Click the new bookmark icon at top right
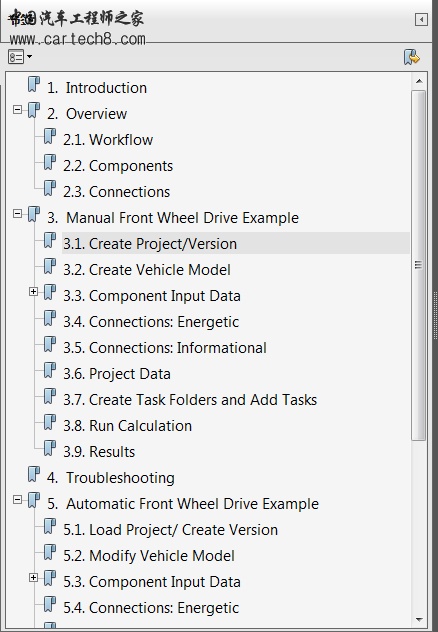The image size is (438, 632). coord(411,57)
